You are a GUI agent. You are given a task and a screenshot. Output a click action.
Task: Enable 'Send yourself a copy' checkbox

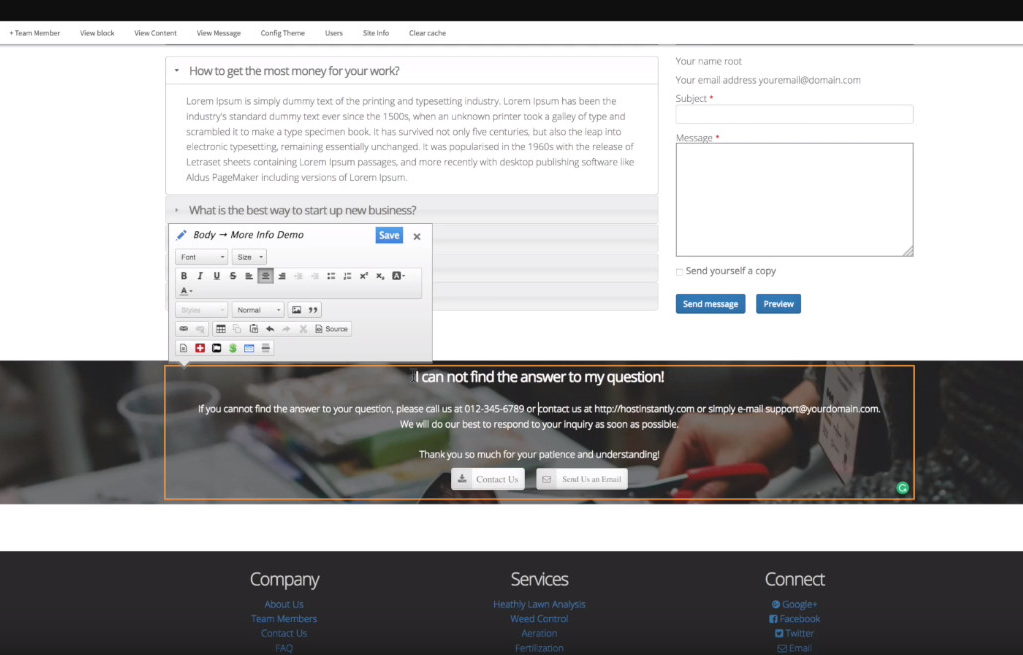coord(680,272)
